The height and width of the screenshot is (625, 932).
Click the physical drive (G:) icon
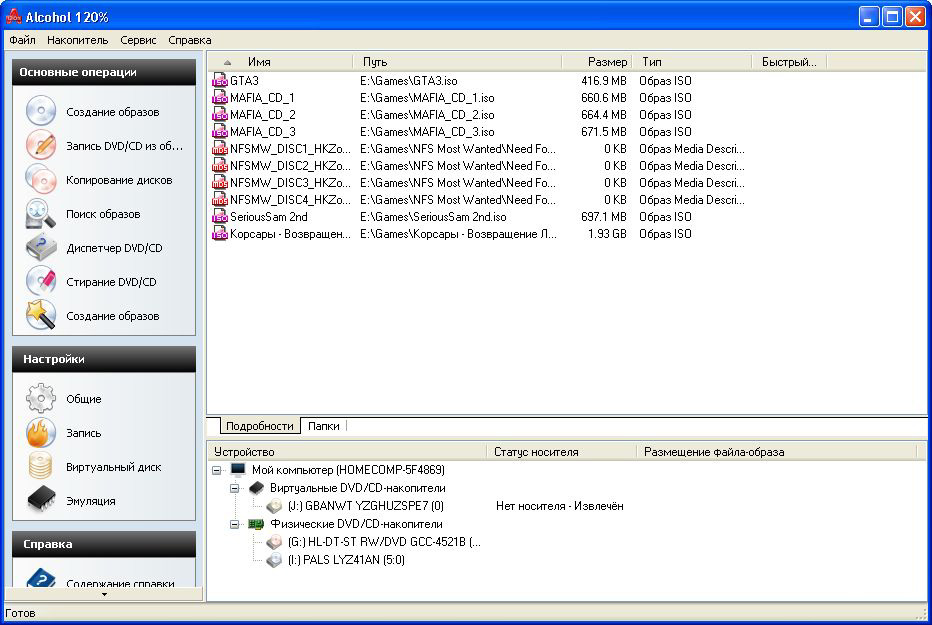click(x=274, y=542)
